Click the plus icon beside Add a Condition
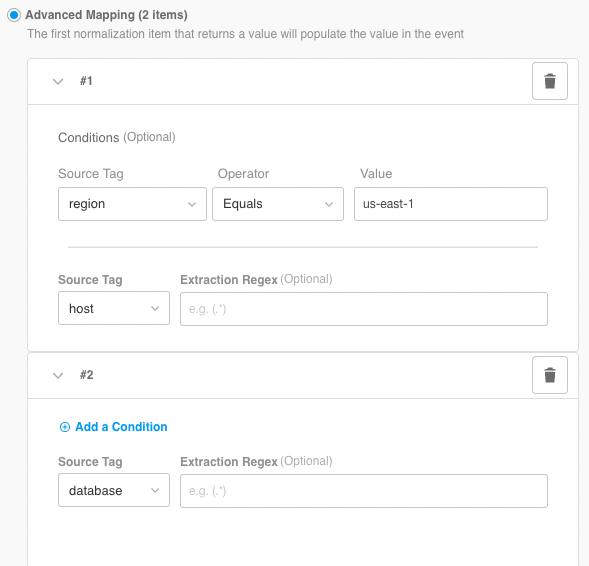The width and height of the screenshot is (589, 566). pyautogui.click(x=65, y=427)
